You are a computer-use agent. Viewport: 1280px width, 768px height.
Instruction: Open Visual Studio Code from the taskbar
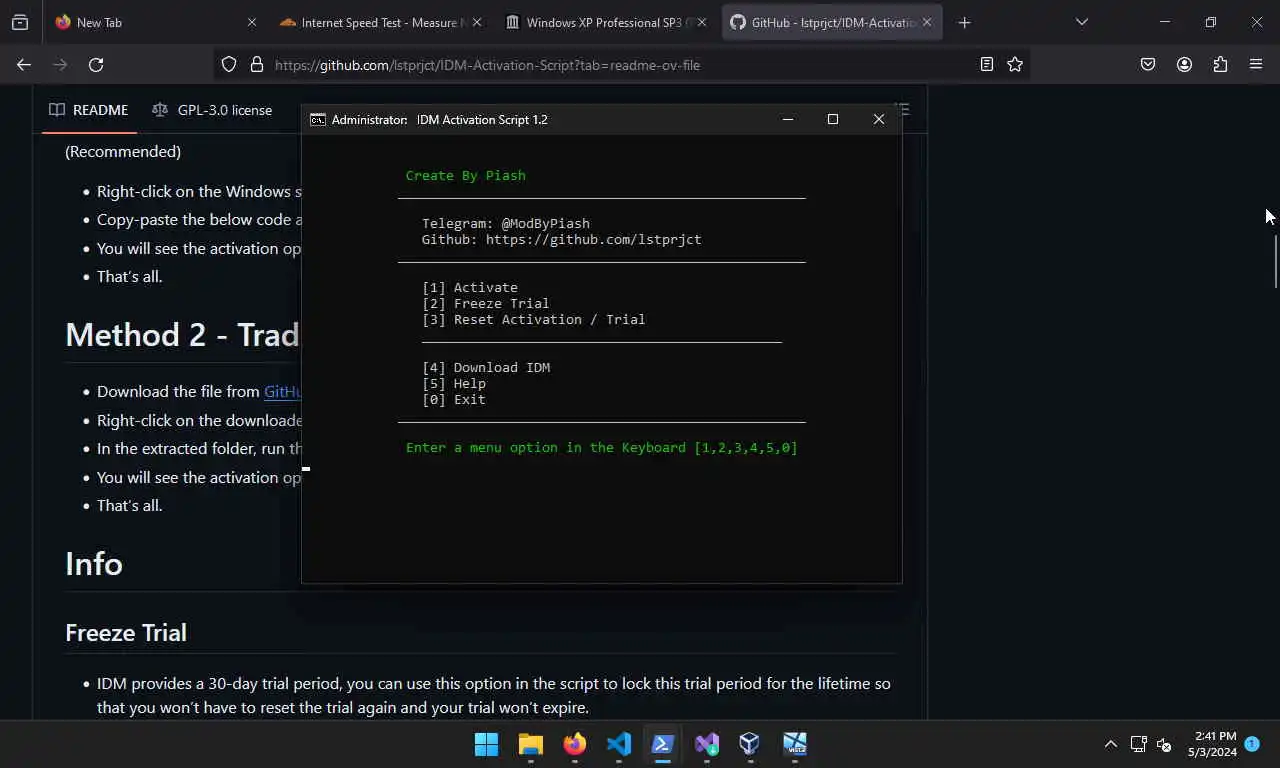click(x=618, y=744)
